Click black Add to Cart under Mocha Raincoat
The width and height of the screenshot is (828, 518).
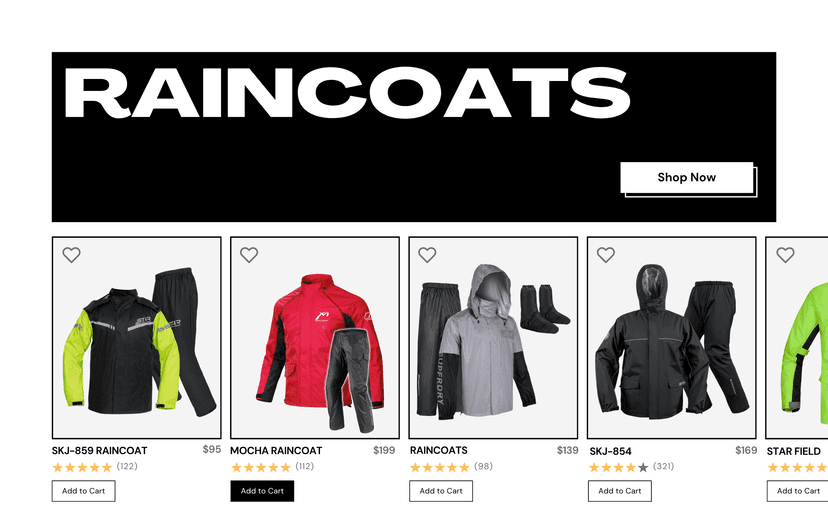[262, 491]
